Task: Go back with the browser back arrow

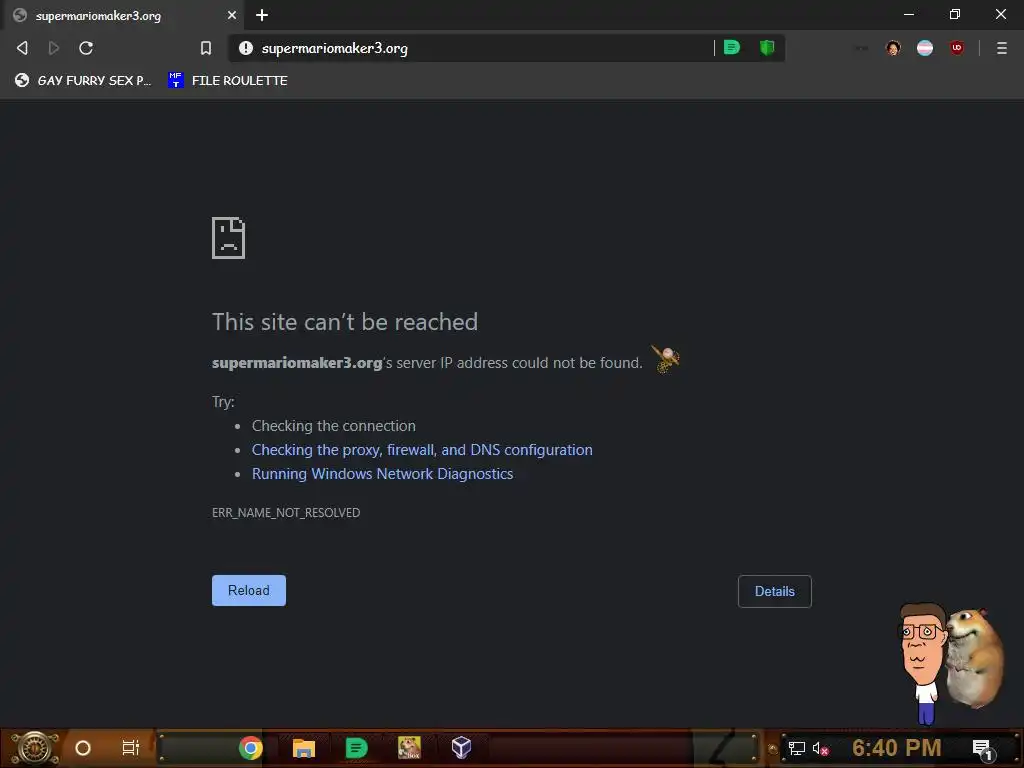Action: (x=22, y=48)
